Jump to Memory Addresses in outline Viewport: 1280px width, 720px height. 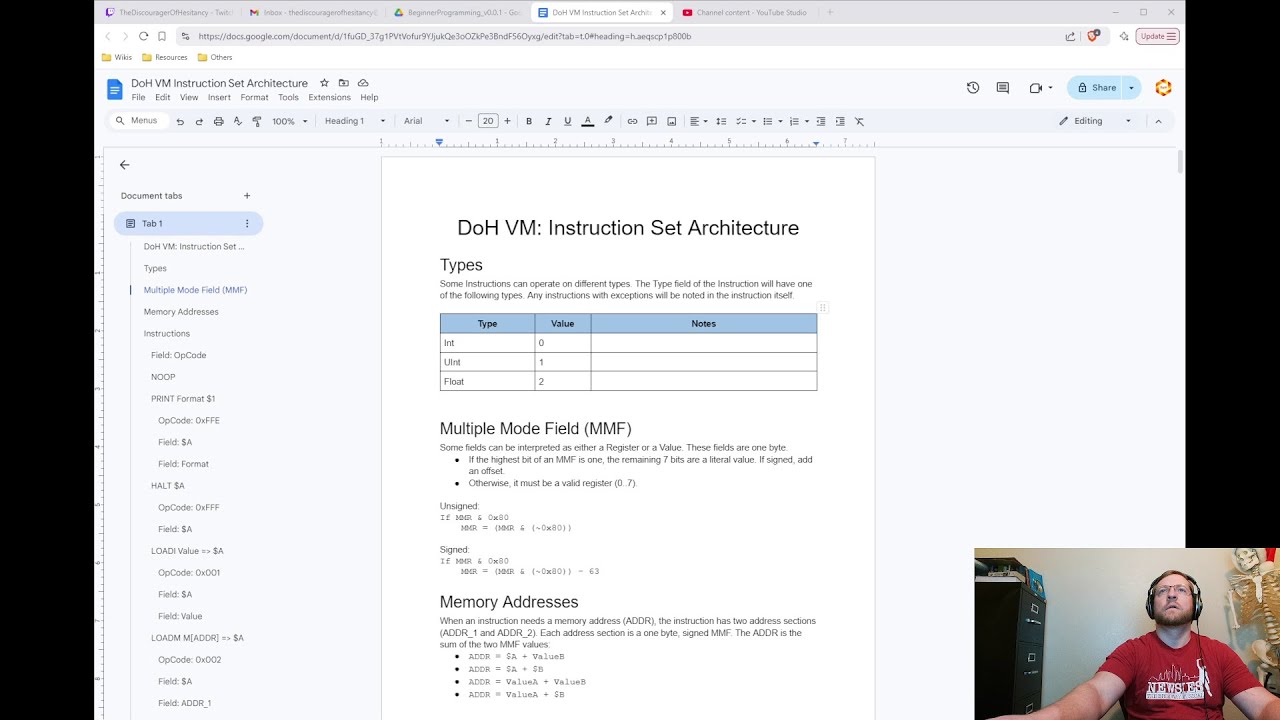[x=181, y=312]
